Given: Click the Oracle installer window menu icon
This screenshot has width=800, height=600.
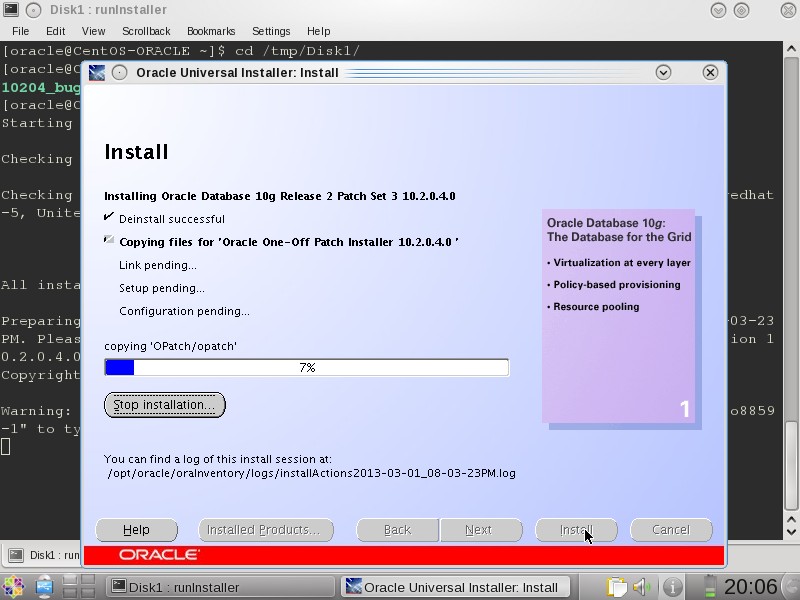Looking at the screenshot, I should pyautogui.click(x=97, y=72).
